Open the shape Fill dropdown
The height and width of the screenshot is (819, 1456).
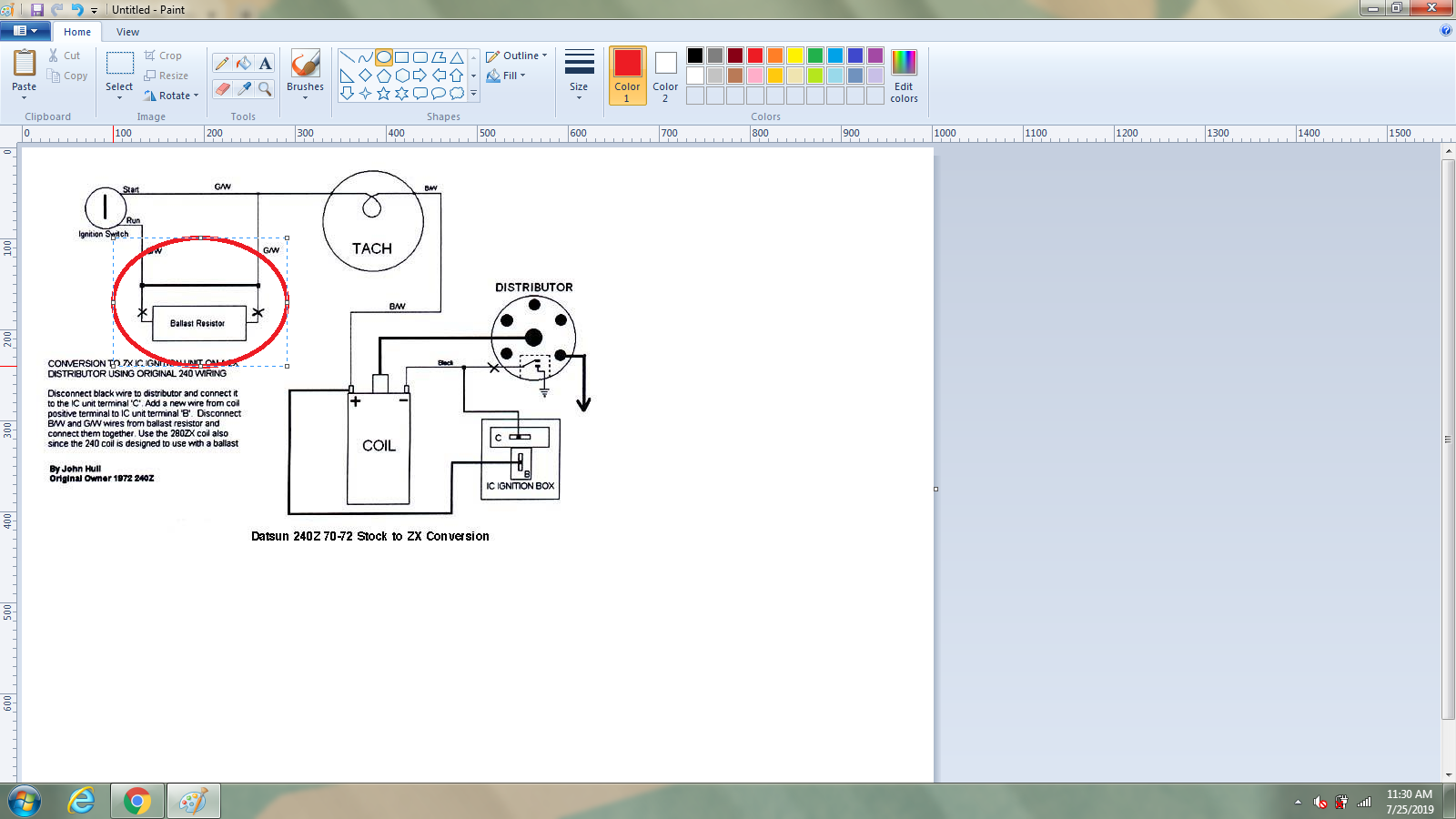click(506, 76)
